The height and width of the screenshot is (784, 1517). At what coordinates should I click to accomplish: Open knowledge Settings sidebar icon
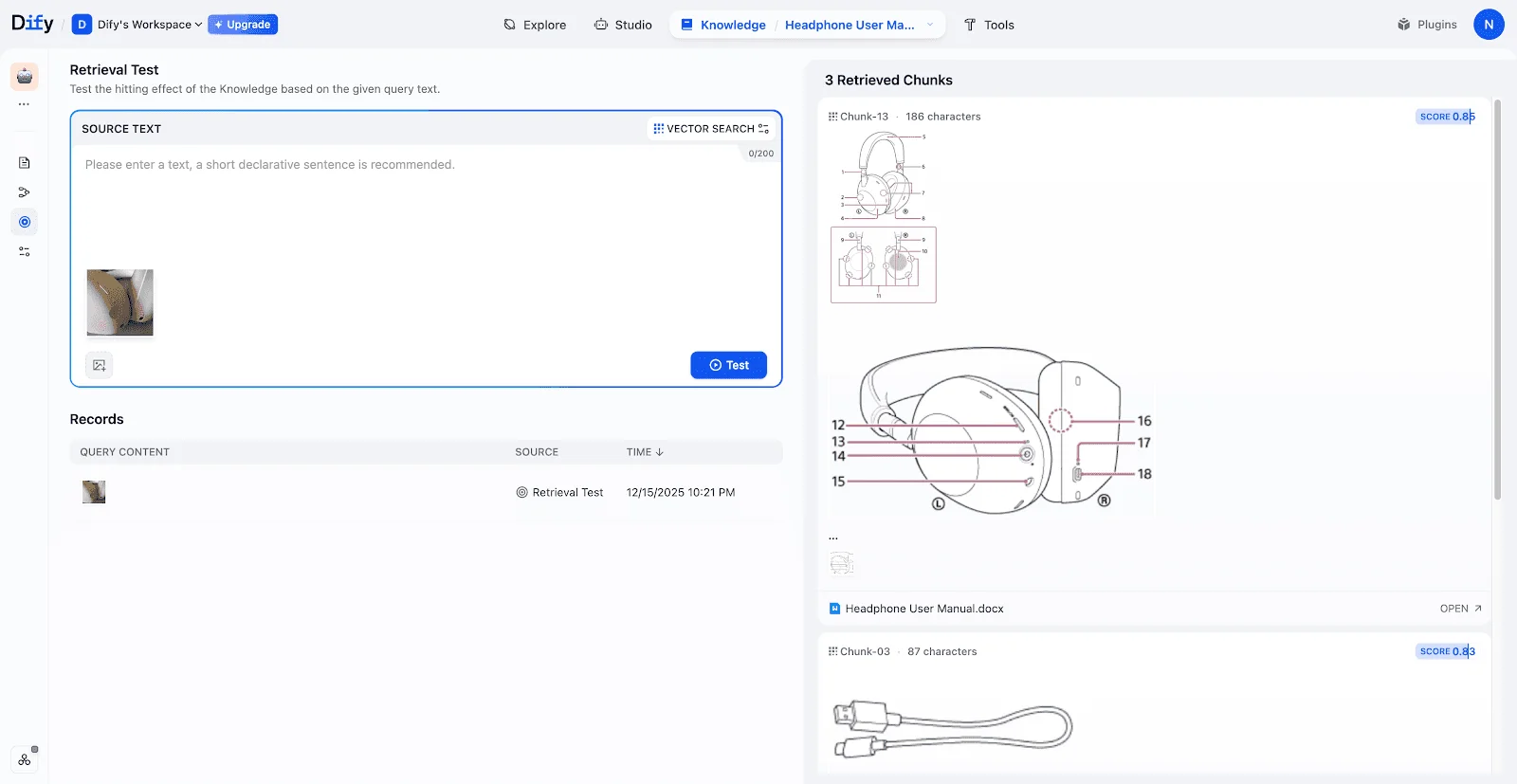click(x=25, y=252)
